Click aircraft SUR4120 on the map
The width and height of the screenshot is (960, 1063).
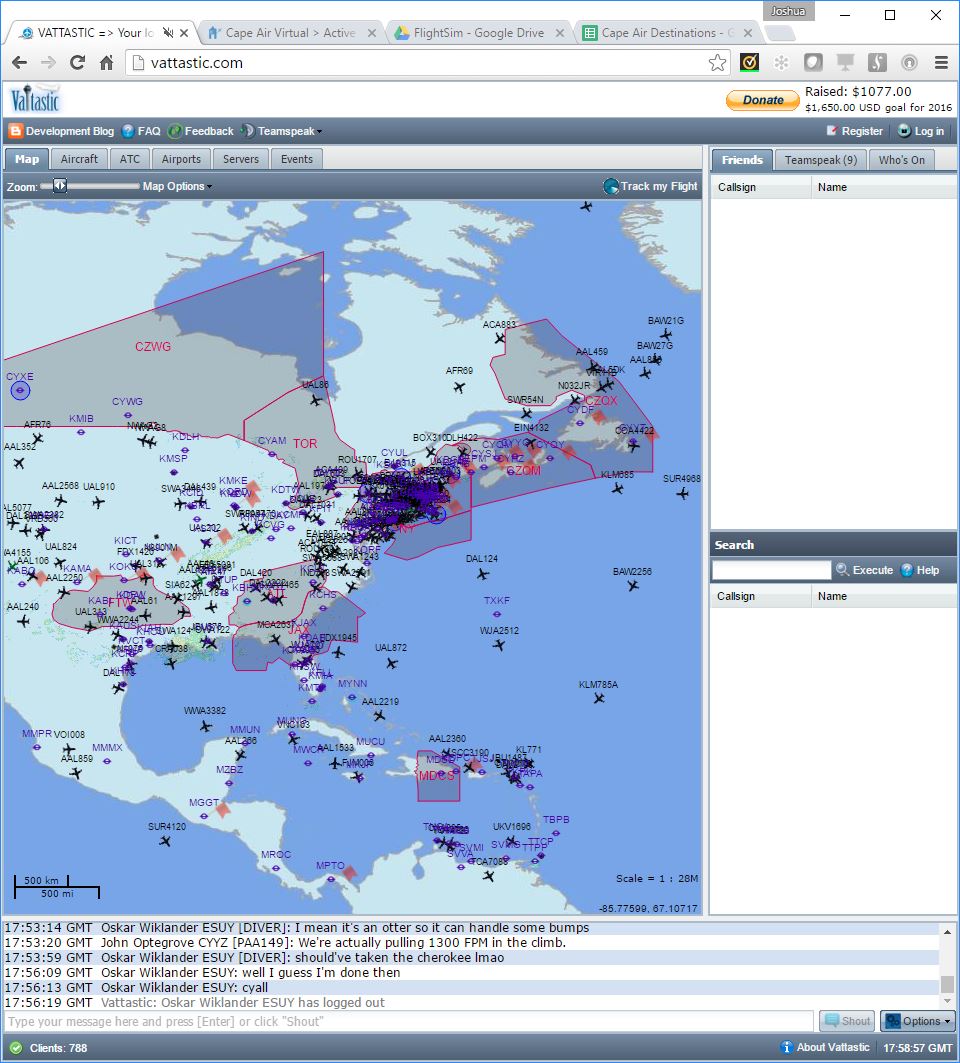pos(165,841)
